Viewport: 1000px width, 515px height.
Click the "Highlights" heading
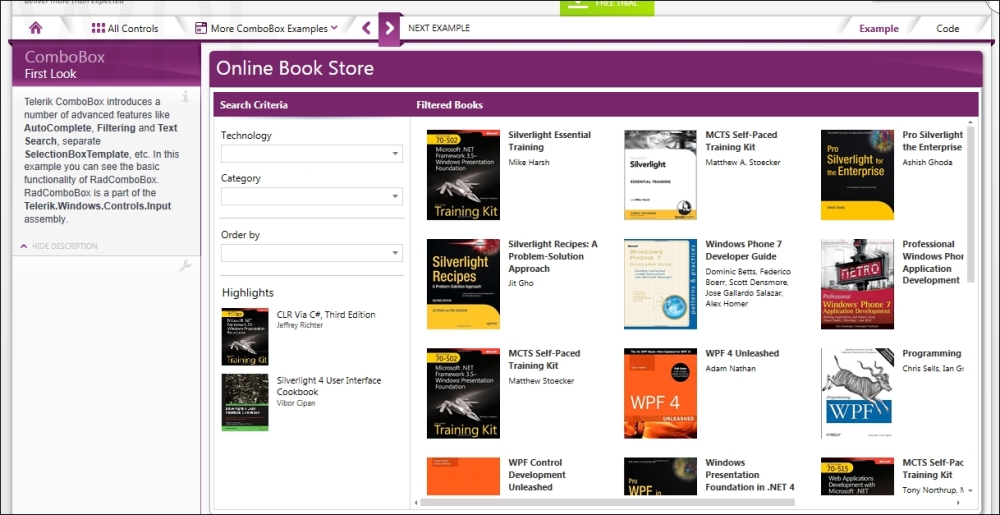pos(247,293)
